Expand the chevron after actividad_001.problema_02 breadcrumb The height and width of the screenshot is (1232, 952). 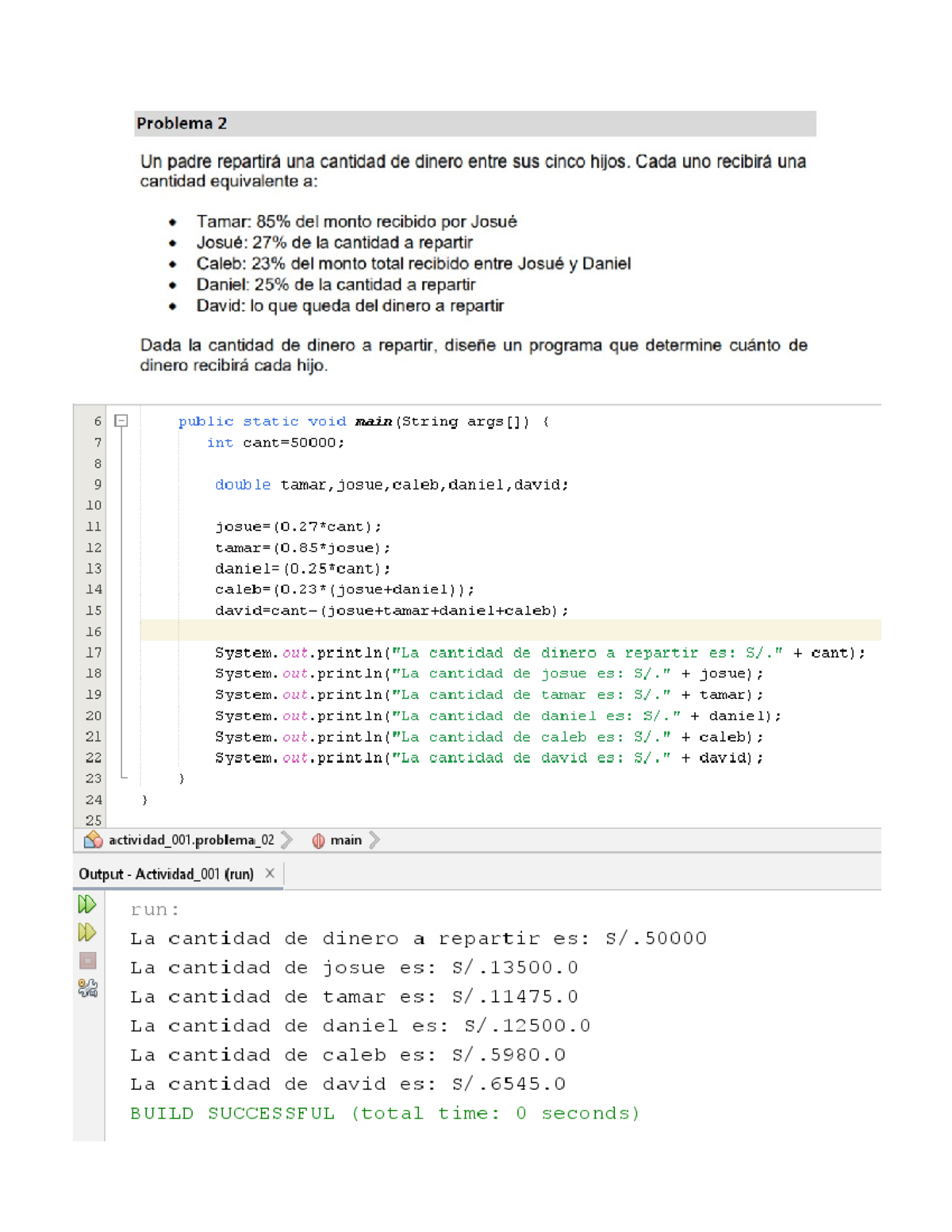click(287, 840)
